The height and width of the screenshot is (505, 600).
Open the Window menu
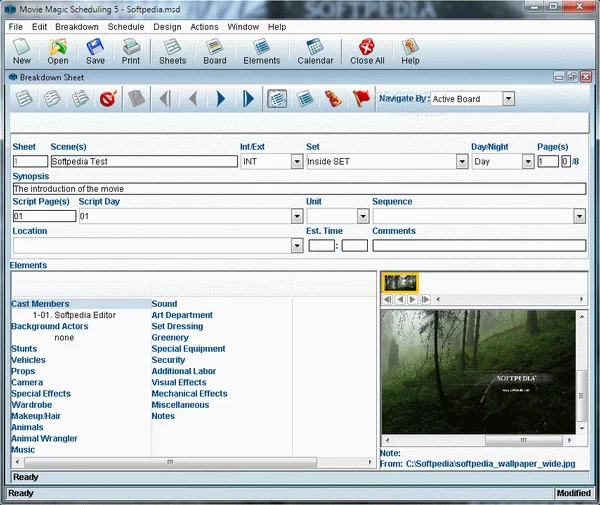[243, 27]
